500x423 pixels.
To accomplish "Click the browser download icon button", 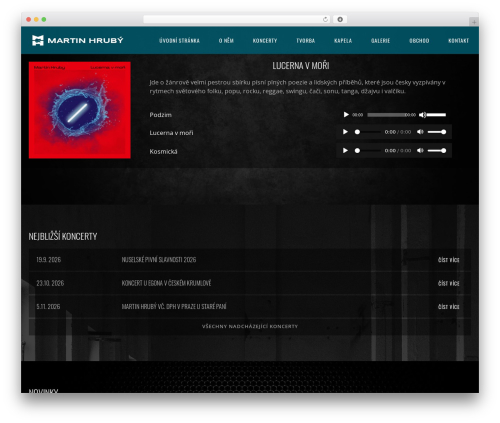I will point(340,19).
